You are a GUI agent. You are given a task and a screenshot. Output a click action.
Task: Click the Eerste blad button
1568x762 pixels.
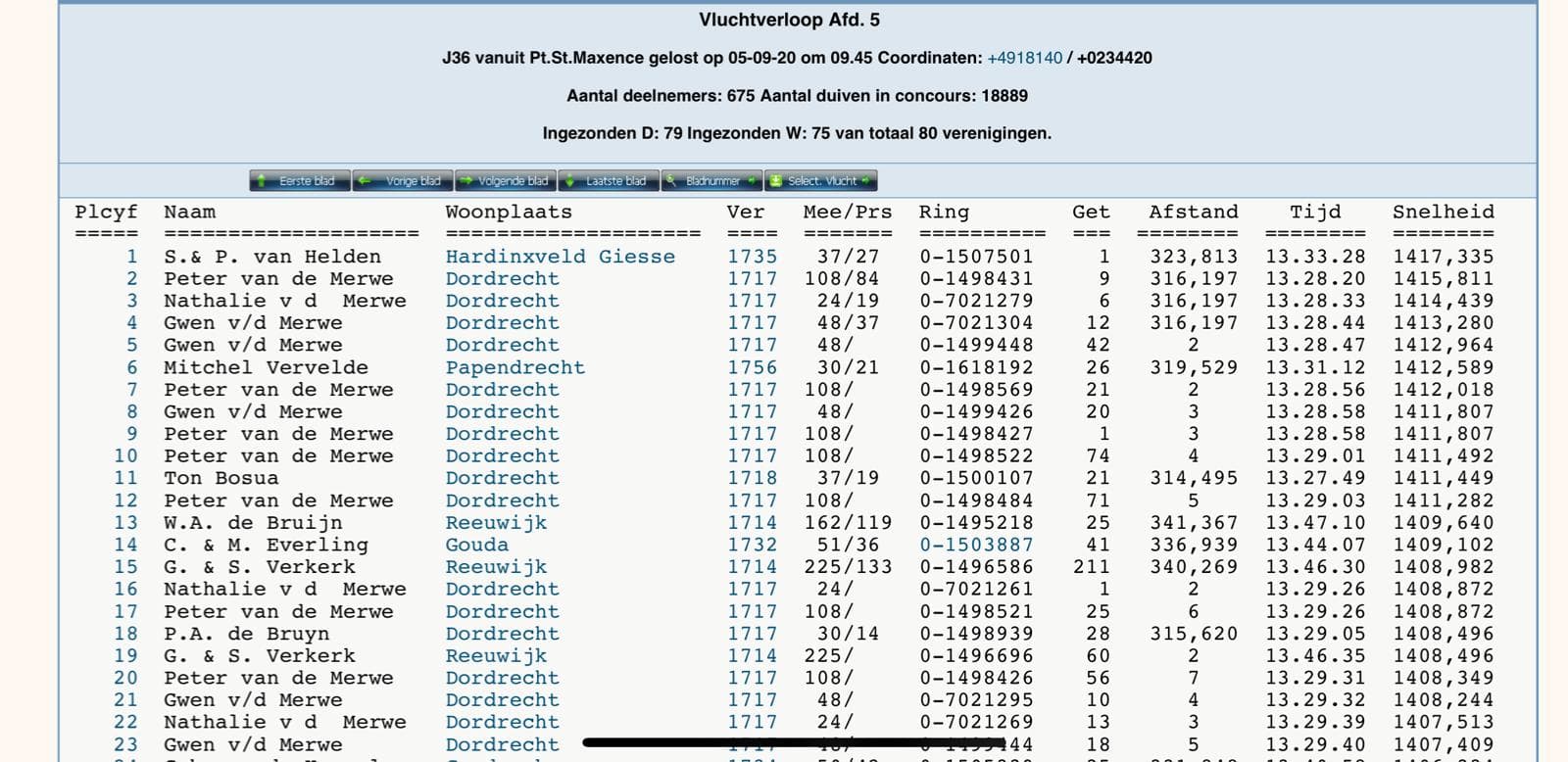(300, 181)
